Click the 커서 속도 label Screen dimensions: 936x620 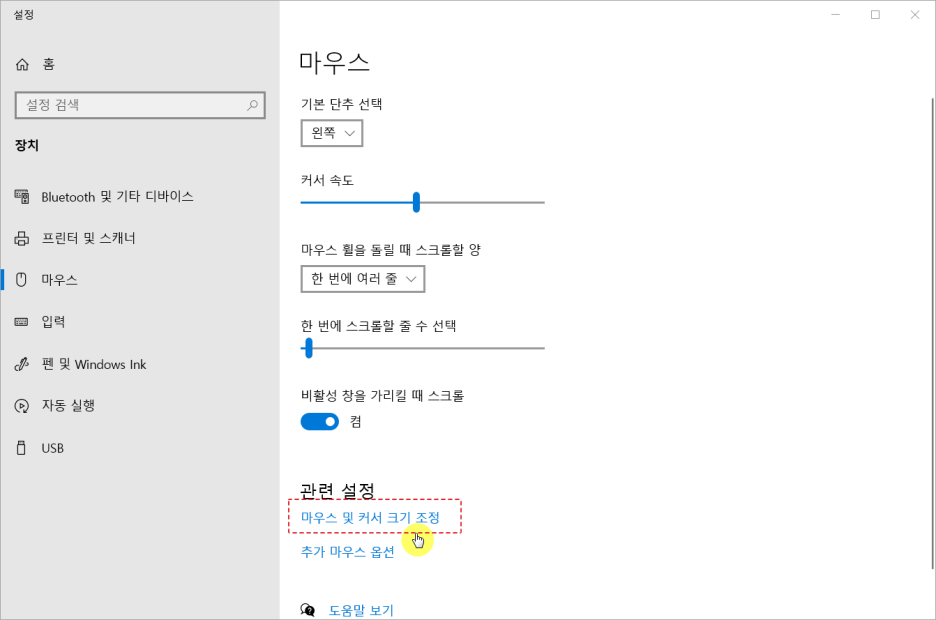tap(327, 180)
